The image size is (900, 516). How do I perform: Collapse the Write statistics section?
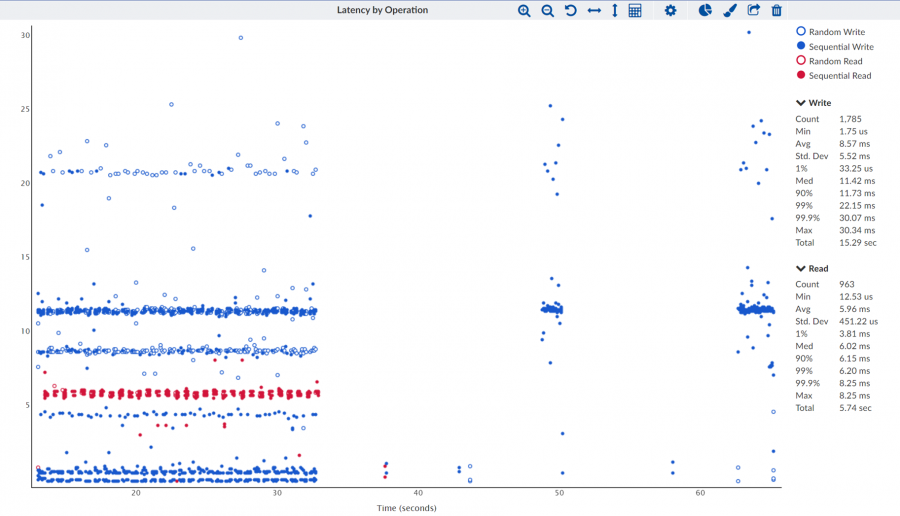(801, 103)
